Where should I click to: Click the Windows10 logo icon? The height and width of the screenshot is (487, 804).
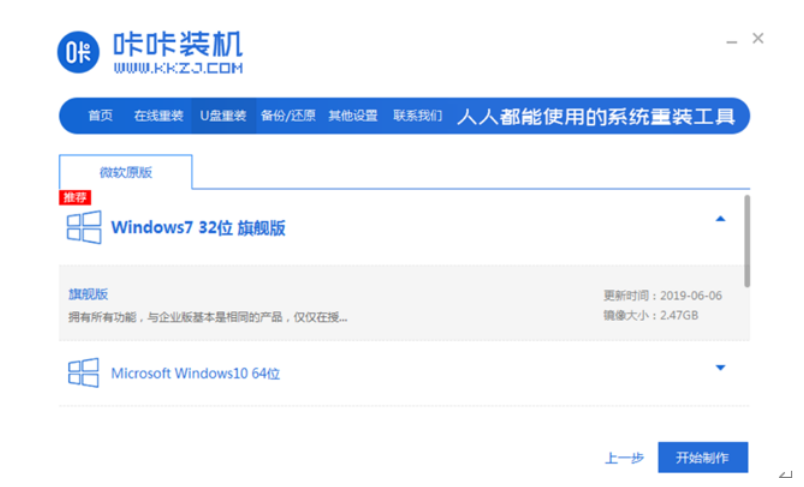pos(83,373)
